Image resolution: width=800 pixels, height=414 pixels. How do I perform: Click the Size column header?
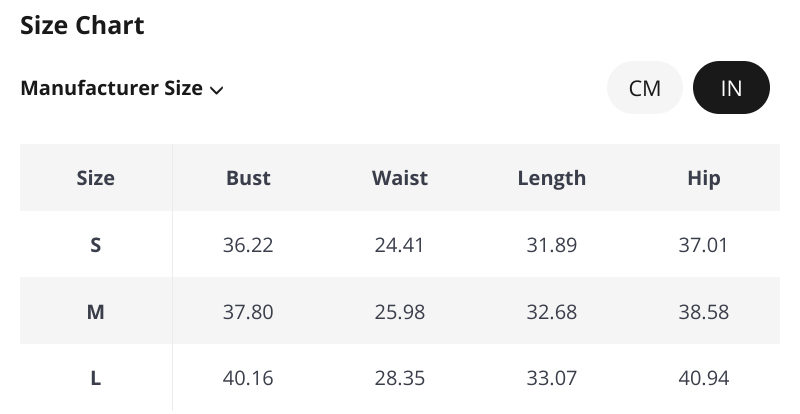(96, 178)
